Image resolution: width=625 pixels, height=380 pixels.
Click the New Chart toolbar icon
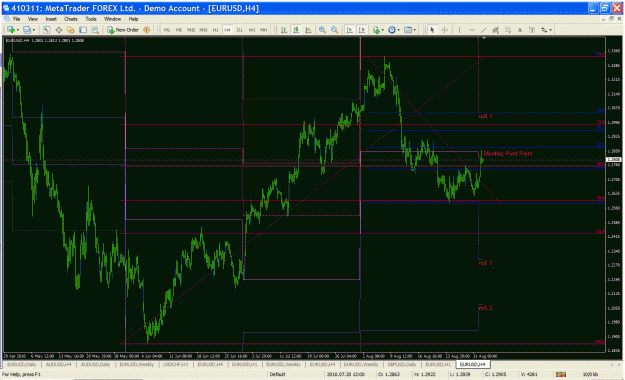coord(11,30)
